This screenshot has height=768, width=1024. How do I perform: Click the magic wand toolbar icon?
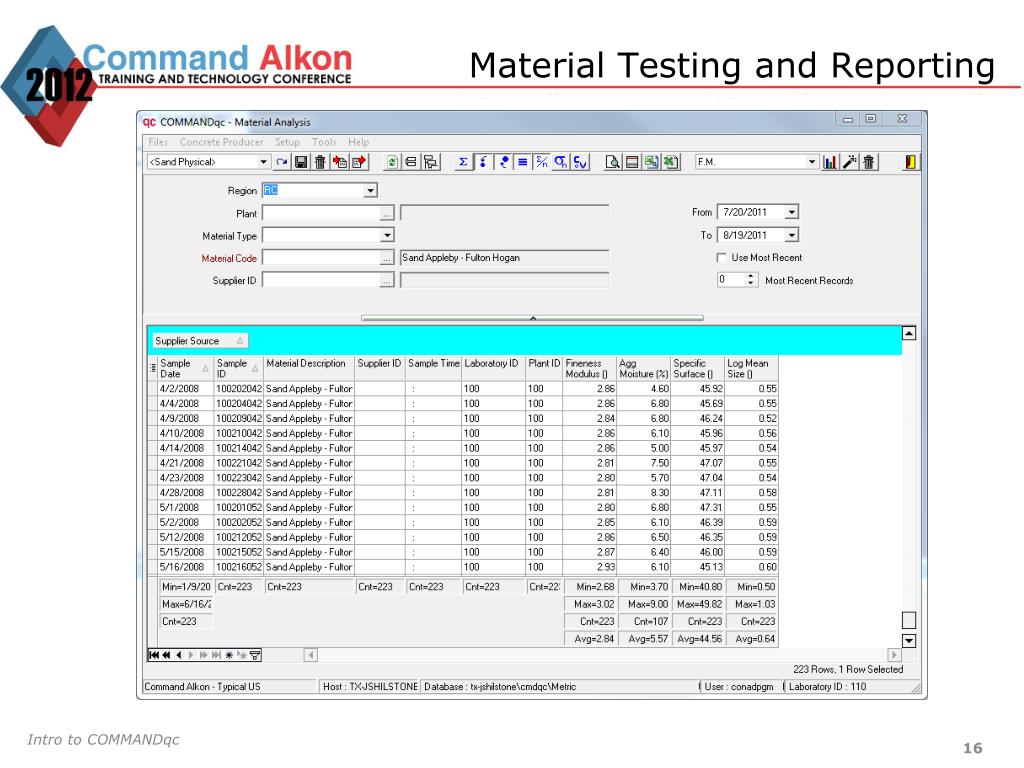(x=849, y=162)
